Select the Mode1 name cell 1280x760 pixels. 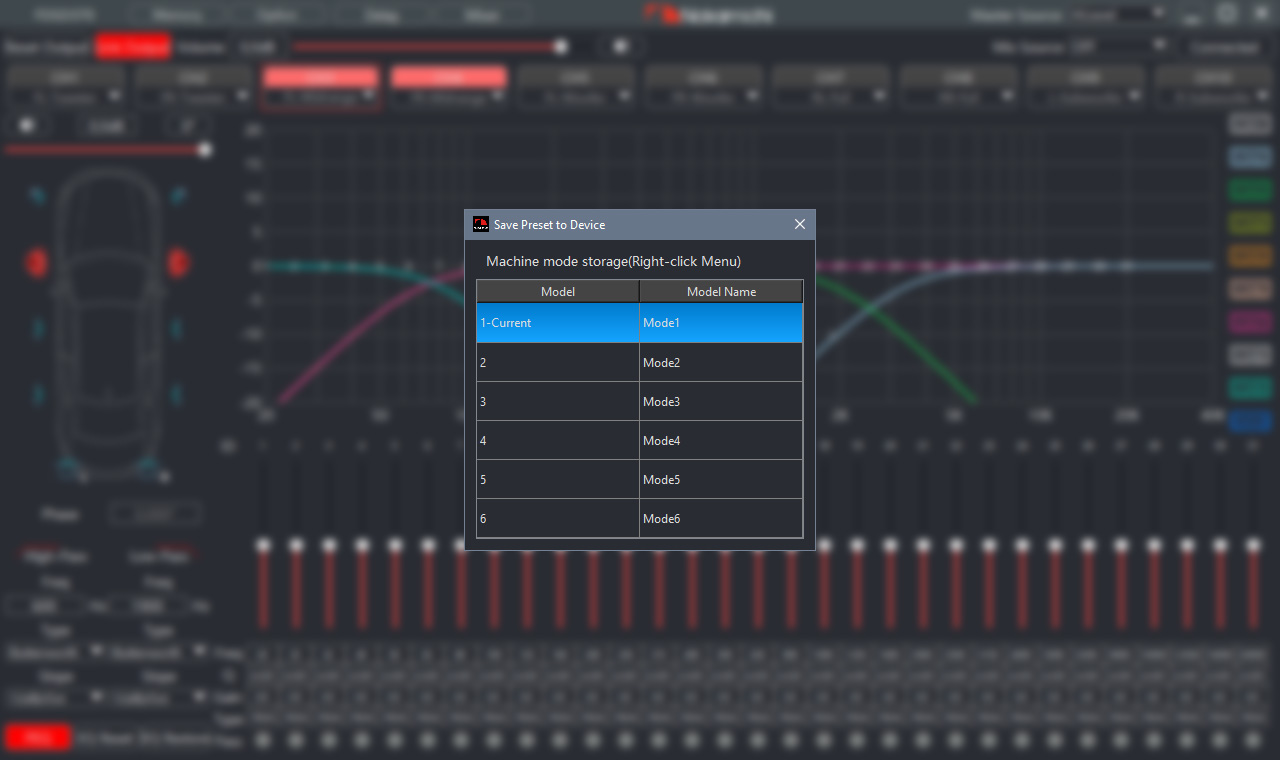[721, 323]
